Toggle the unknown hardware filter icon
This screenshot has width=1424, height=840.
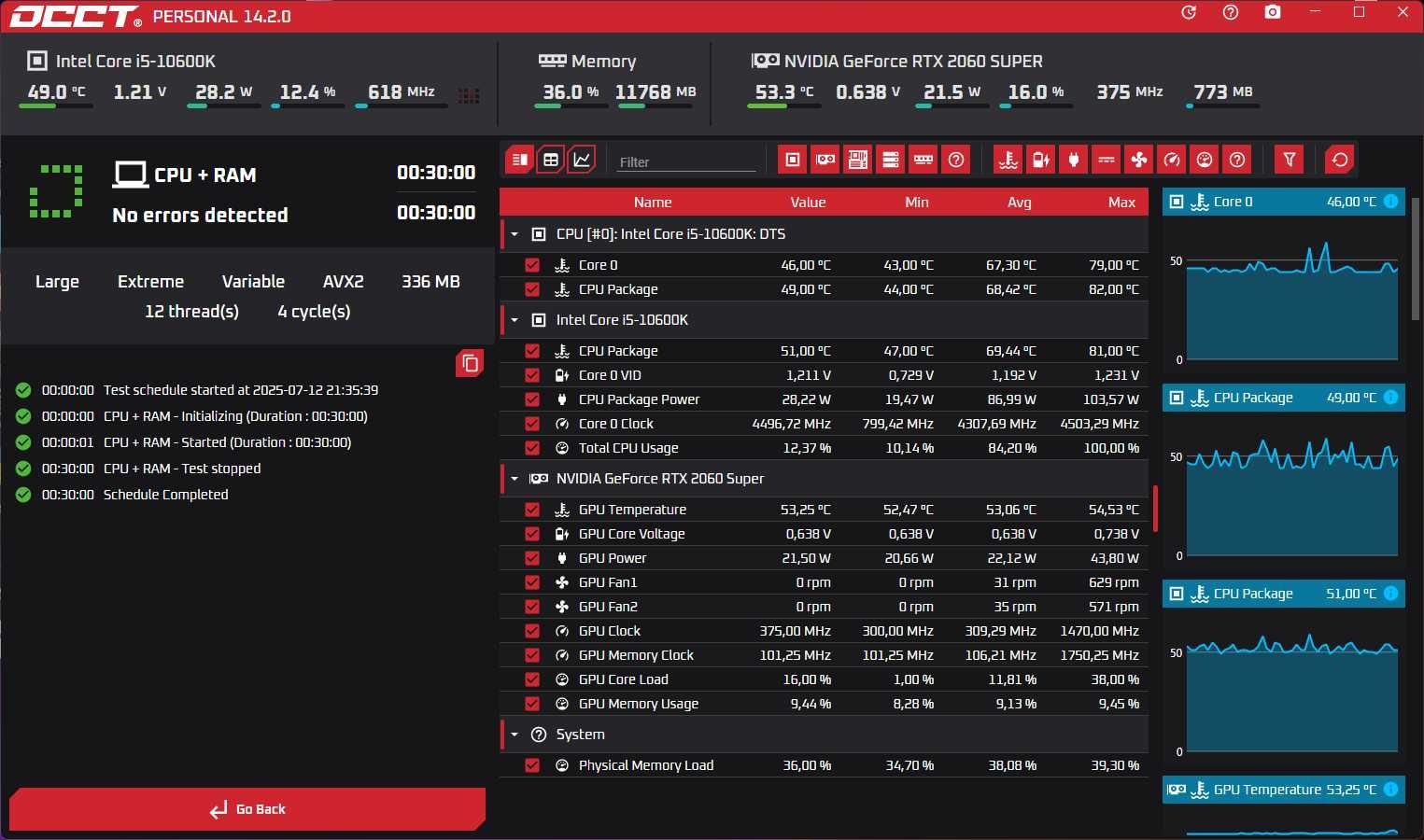coord(956,160)
